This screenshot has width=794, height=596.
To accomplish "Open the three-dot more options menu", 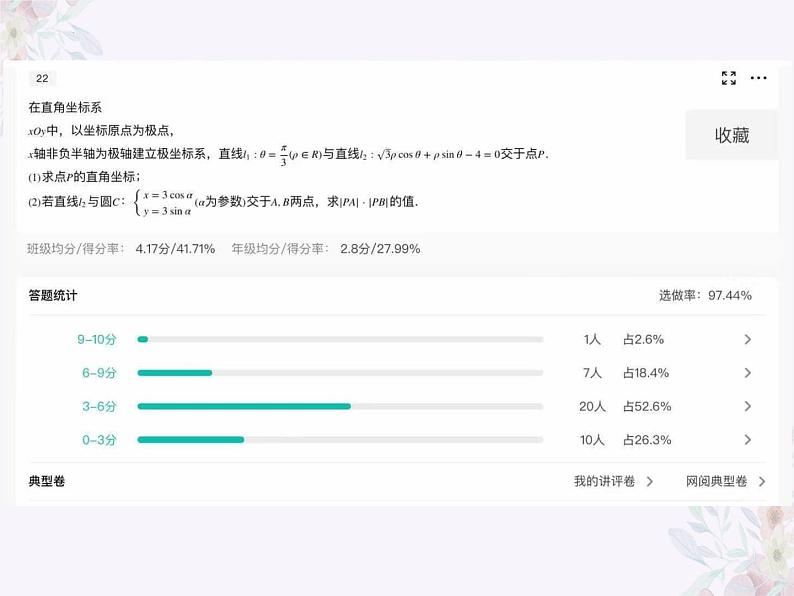I will pos(759,78).
